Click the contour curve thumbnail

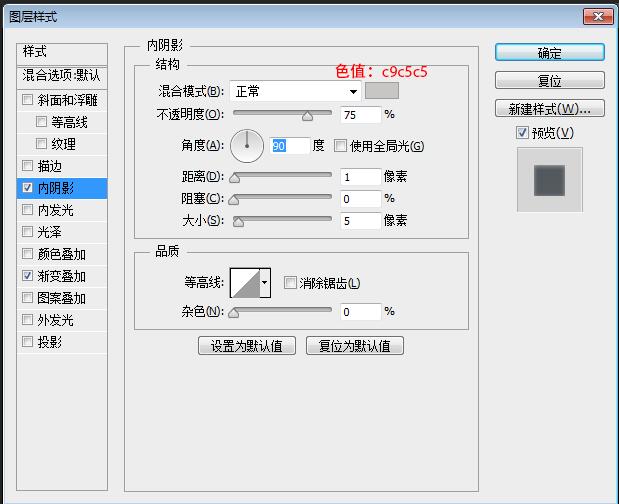245,283
